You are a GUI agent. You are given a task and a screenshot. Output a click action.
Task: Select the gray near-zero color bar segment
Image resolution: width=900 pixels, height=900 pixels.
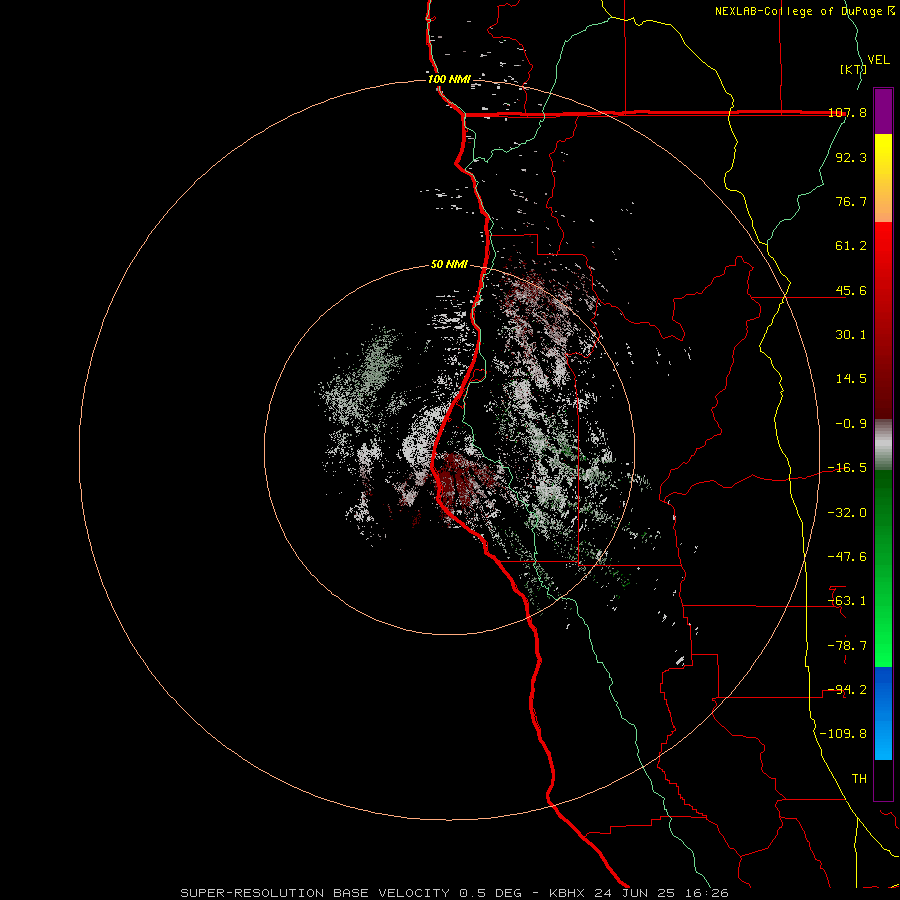point(883,445)
